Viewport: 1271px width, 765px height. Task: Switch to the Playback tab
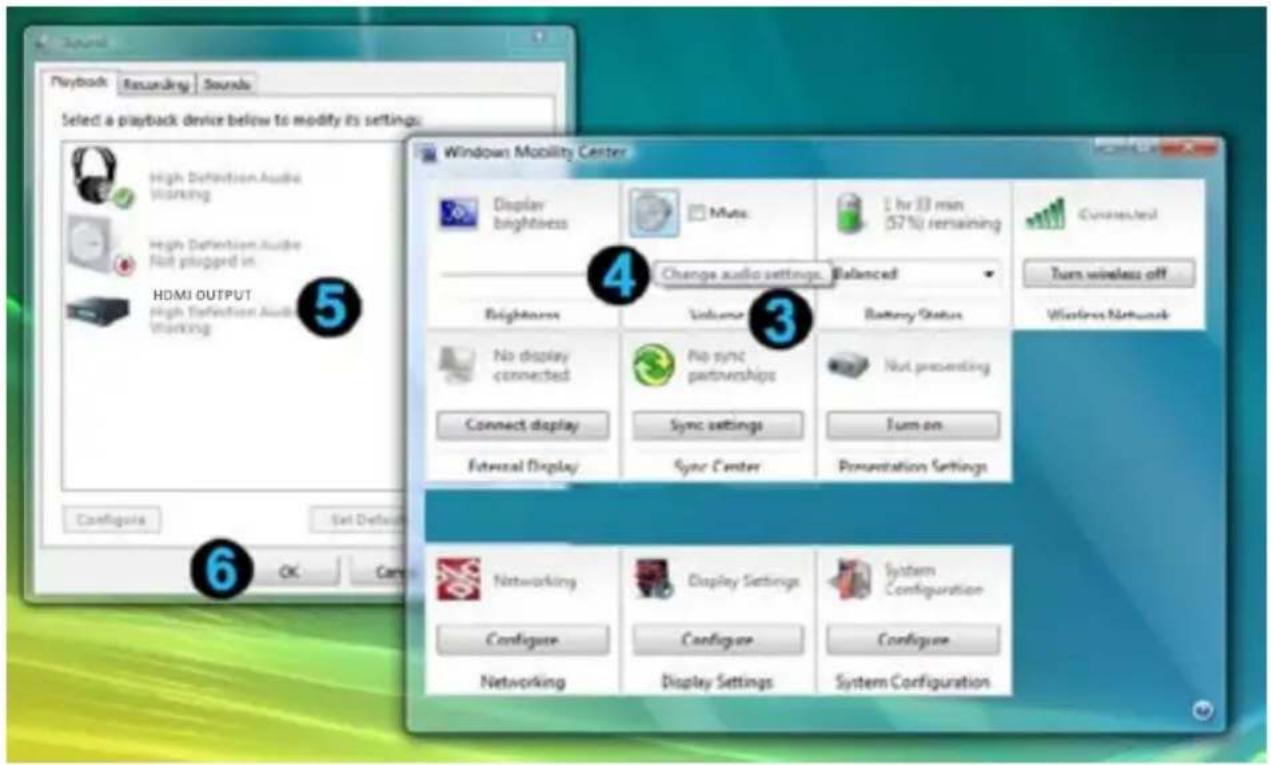tap(79, 83)
